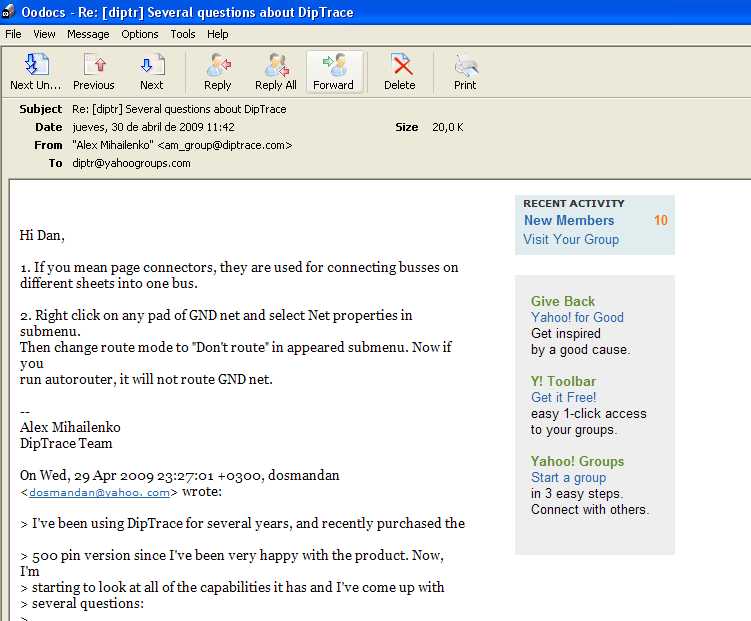Click the line 'run autorouter, it will not route GND net.'
The width and height of the screenshot is (751, 621).
pos(146,379)
